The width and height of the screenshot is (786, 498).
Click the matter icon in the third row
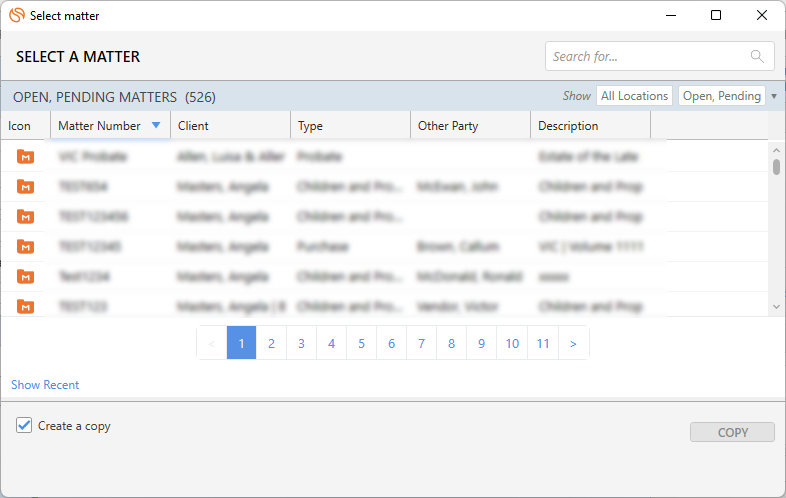[25, 217]
